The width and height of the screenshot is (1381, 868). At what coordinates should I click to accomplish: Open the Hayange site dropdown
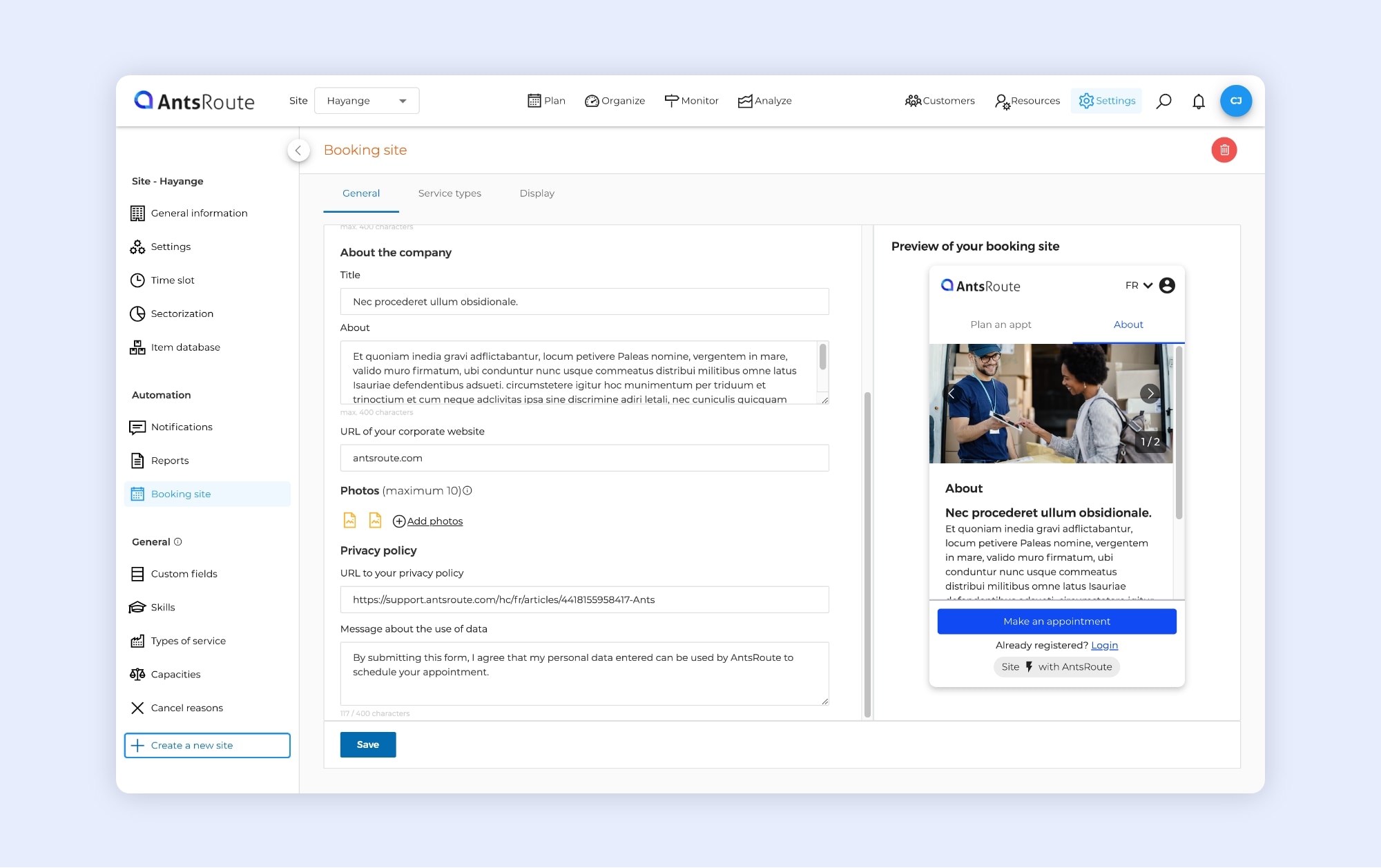pos(366,101)
